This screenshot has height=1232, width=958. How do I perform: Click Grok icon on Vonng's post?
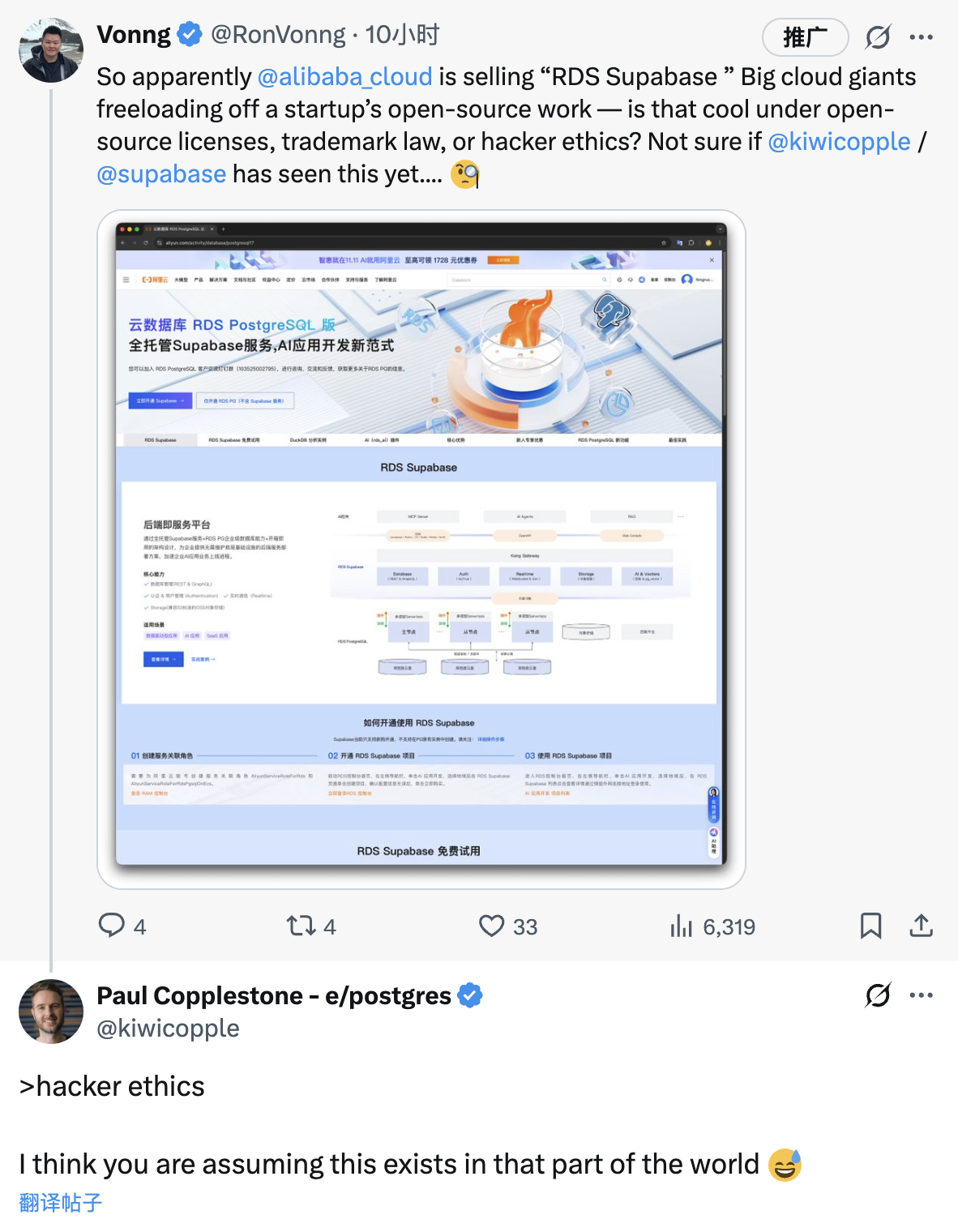point(878,36)
